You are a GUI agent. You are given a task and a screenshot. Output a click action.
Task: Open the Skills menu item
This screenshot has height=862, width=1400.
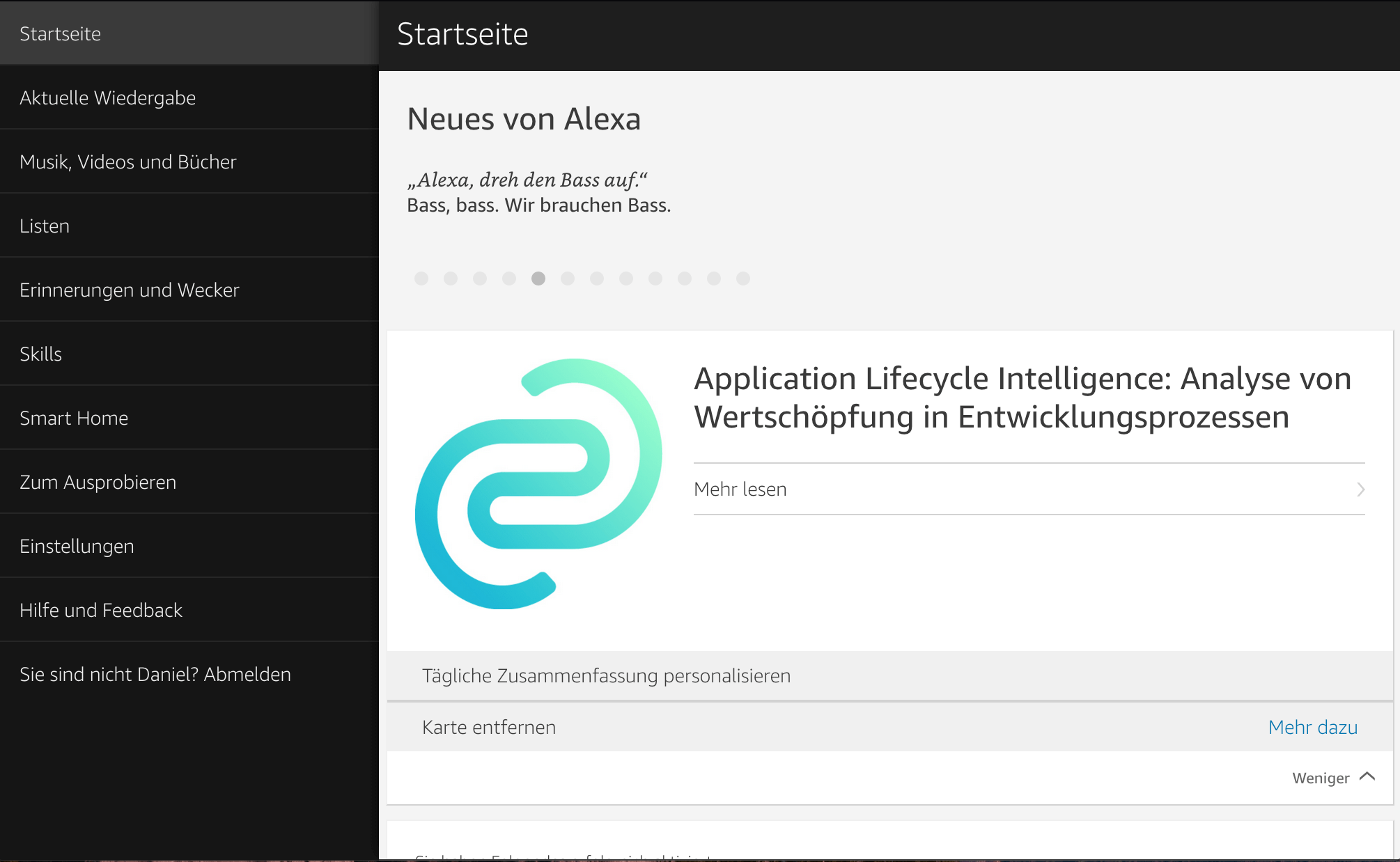41,354
